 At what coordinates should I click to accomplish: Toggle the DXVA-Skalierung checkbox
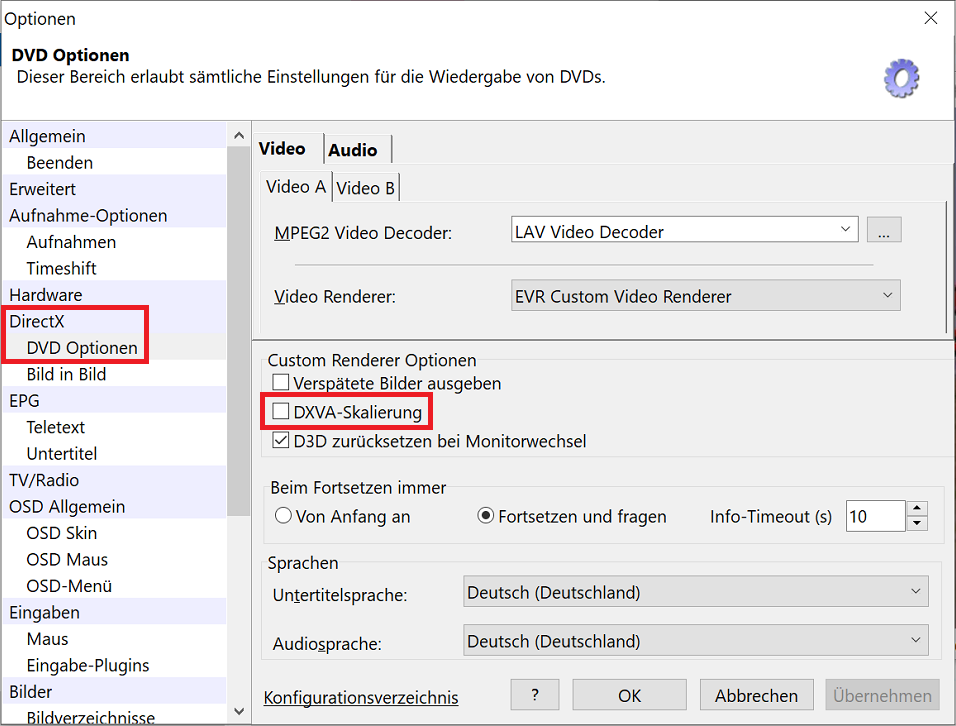[281, 412]
